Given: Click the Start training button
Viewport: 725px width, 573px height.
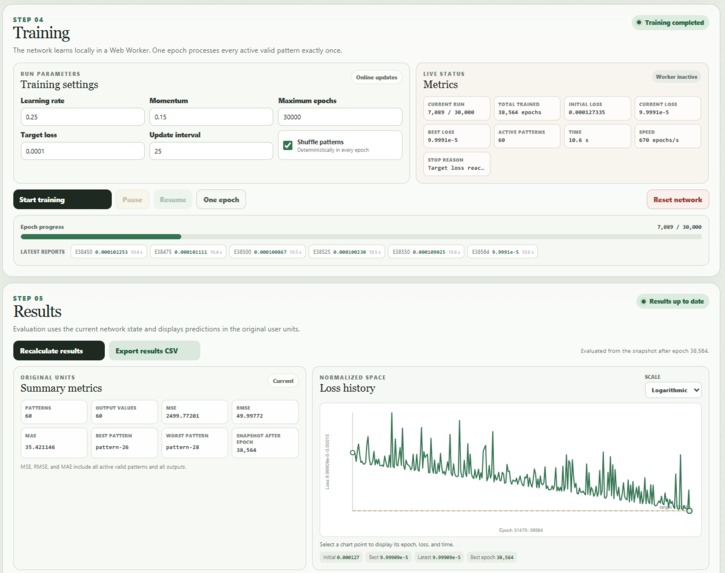Looking at the screenshot, I should (62, 199).
